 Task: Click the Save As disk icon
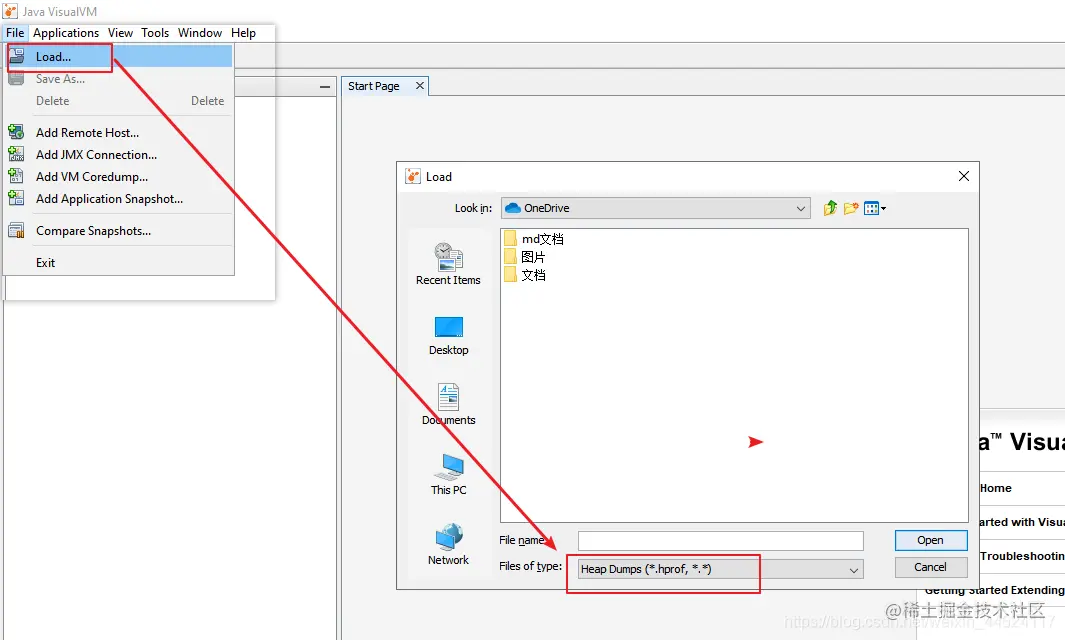(x=16, y=78)
